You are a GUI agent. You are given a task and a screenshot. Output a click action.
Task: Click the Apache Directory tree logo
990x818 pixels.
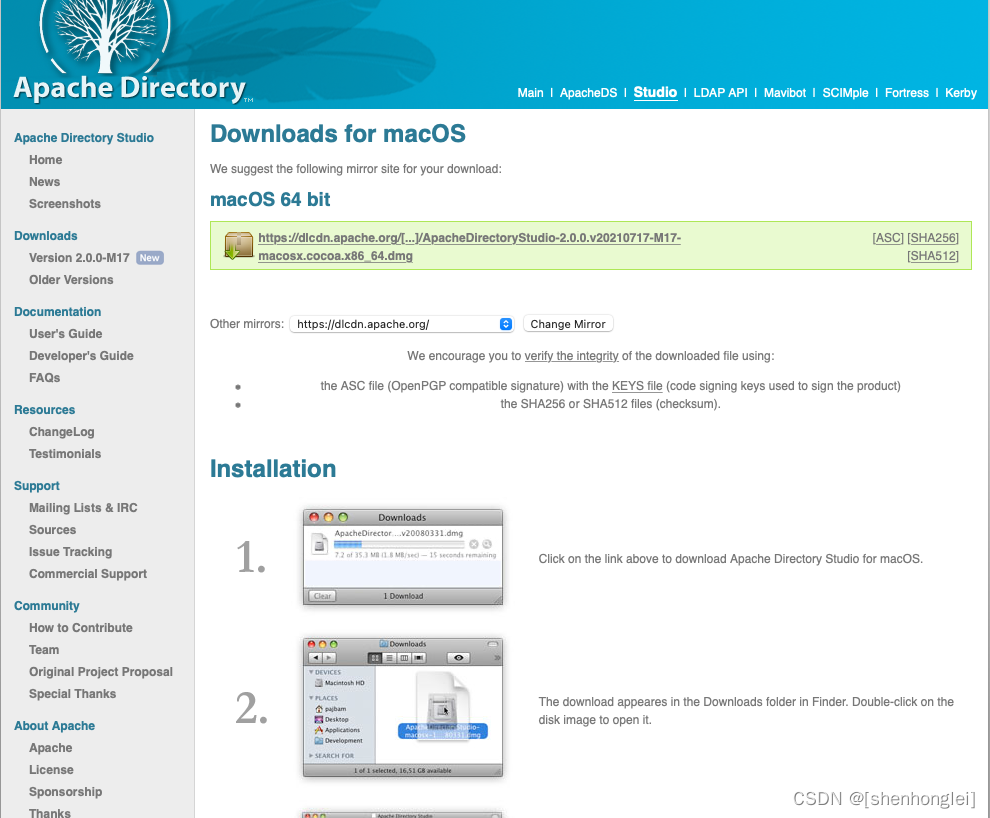(105, 37)
